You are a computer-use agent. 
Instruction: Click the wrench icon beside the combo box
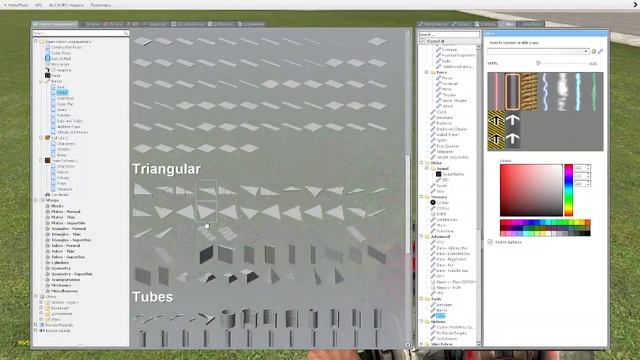(x=600, y=51)
